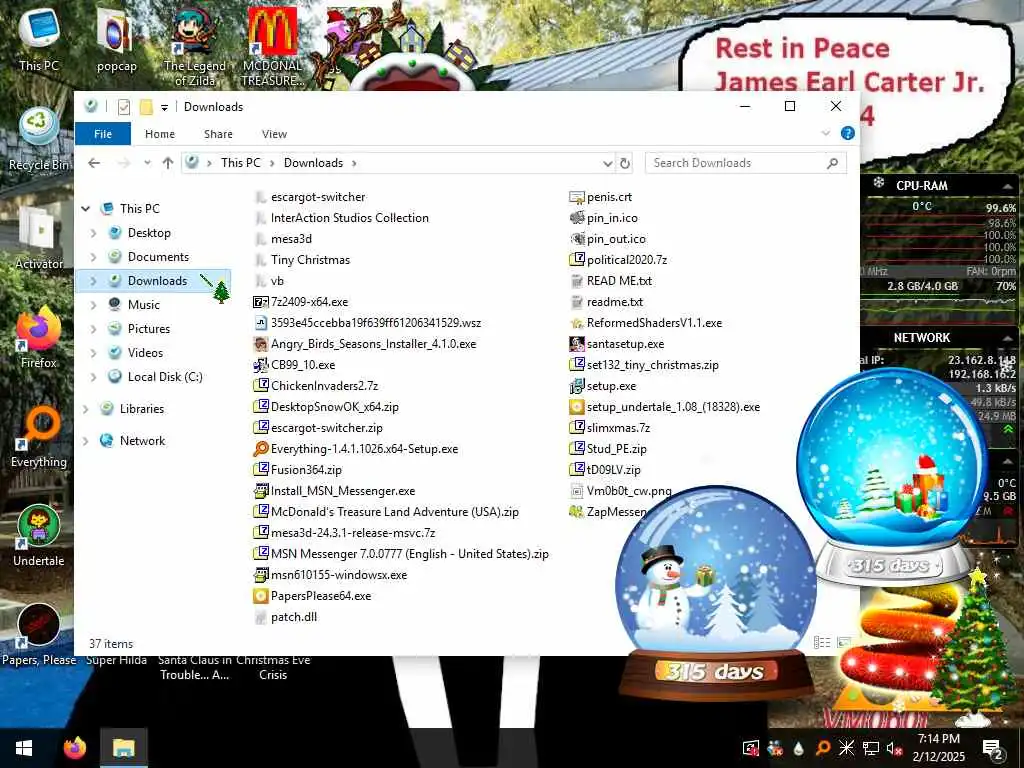Select the escargot-switcher folder
The width and height of the screenshot is (1024, 768).
(x=310, y=197)
